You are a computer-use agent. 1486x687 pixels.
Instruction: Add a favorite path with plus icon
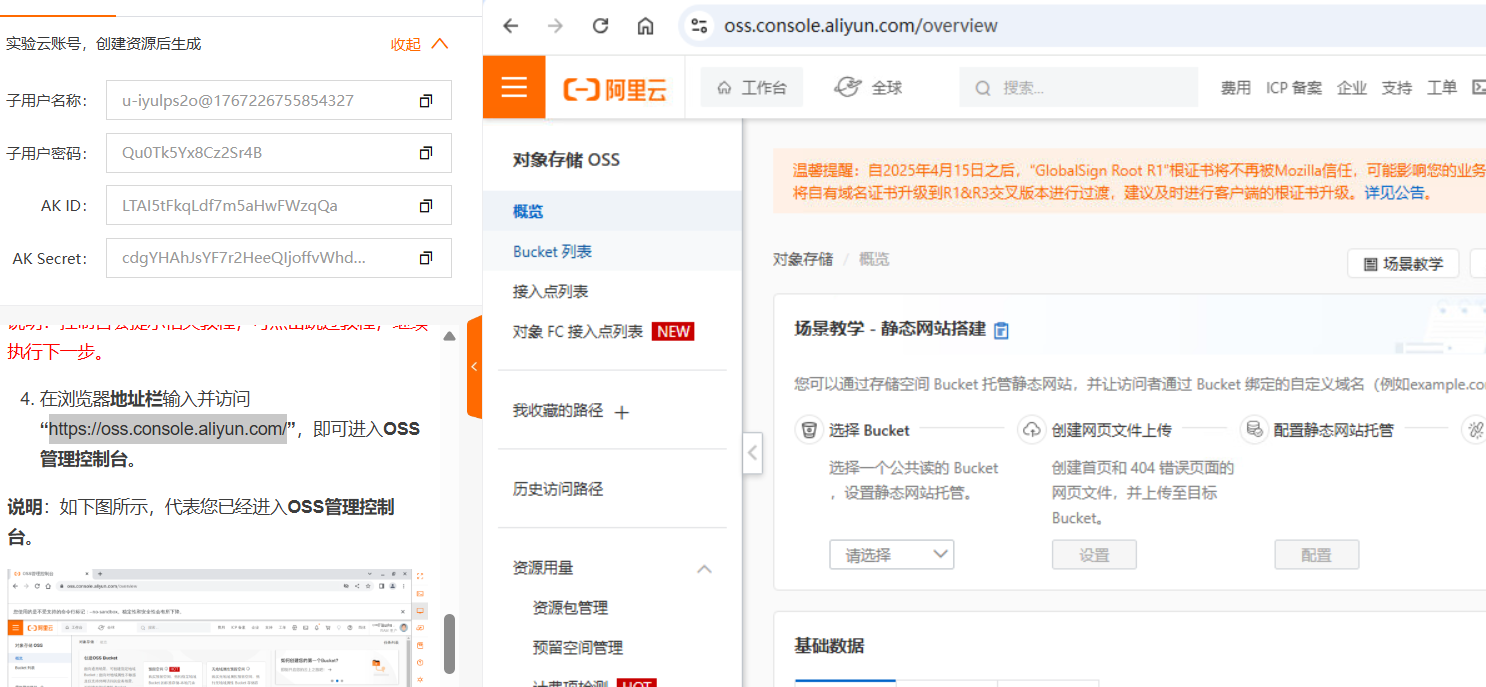[x=622, y=412]
